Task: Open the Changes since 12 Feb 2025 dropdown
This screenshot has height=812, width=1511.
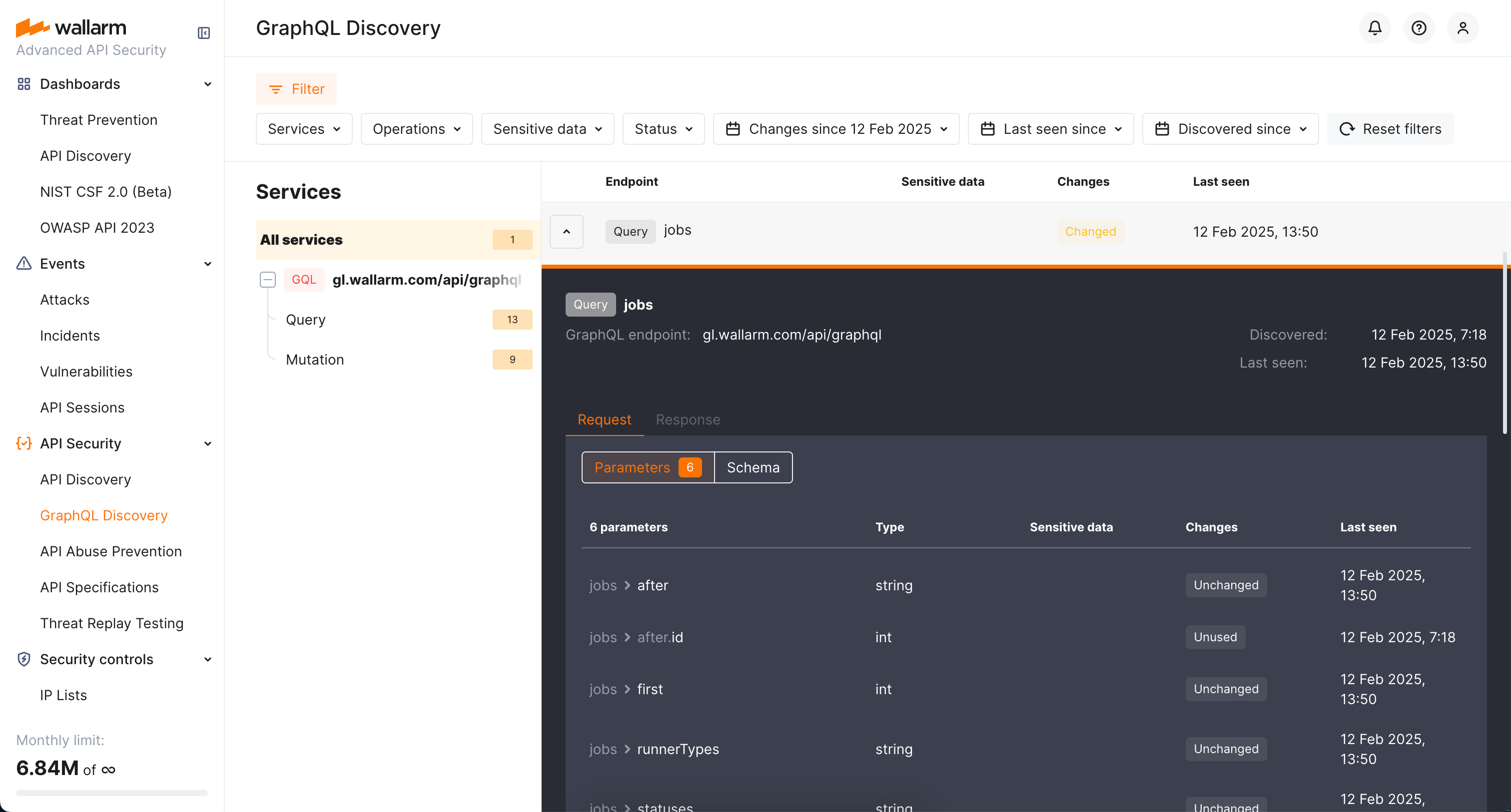Action: [x=836, y=128]
